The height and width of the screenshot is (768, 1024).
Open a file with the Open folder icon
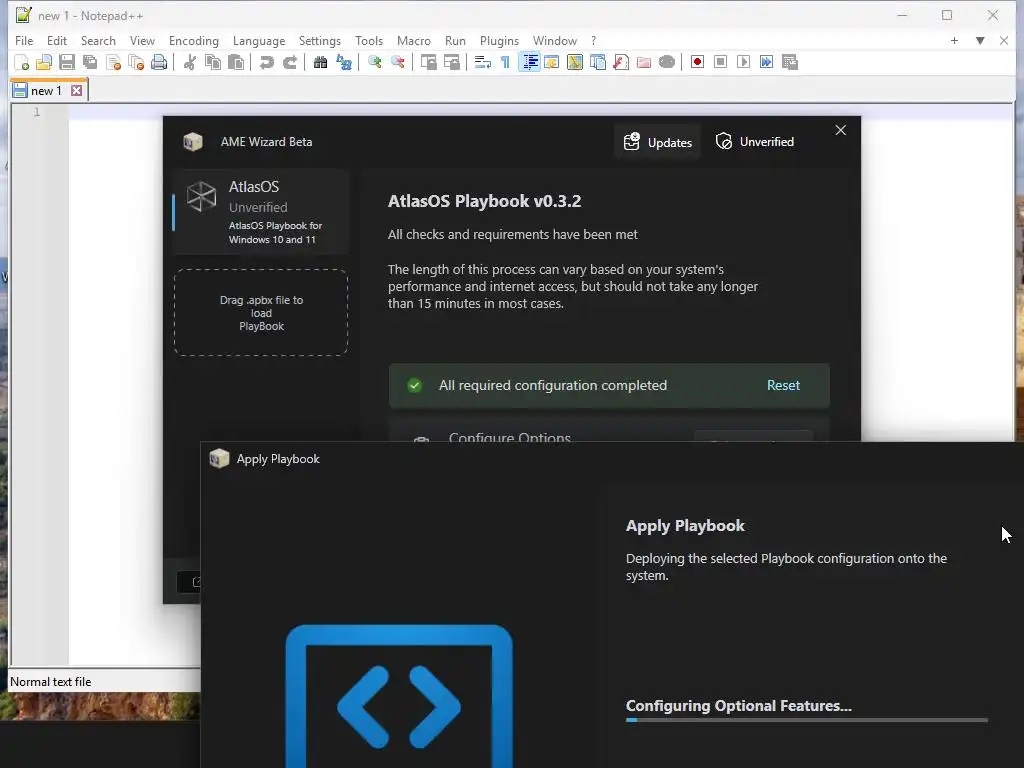[44, 62]
